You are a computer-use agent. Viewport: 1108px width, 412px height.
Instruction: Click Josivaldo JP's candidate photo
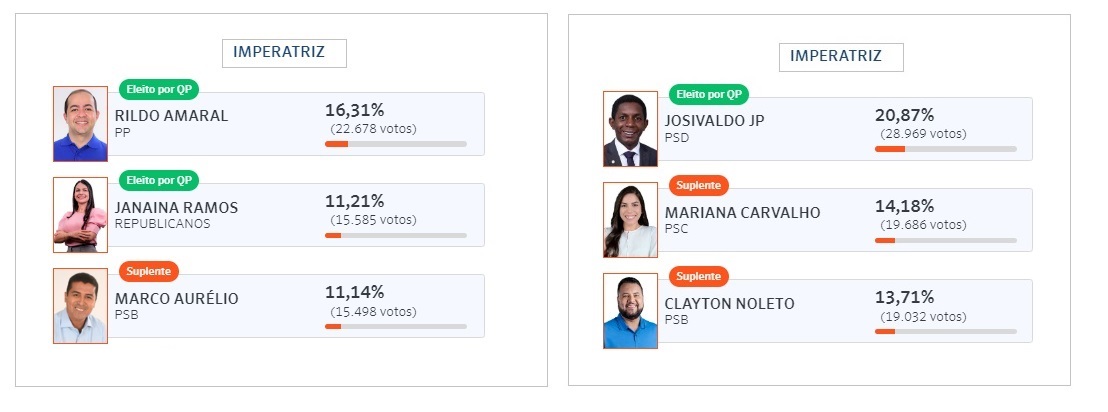631,129
